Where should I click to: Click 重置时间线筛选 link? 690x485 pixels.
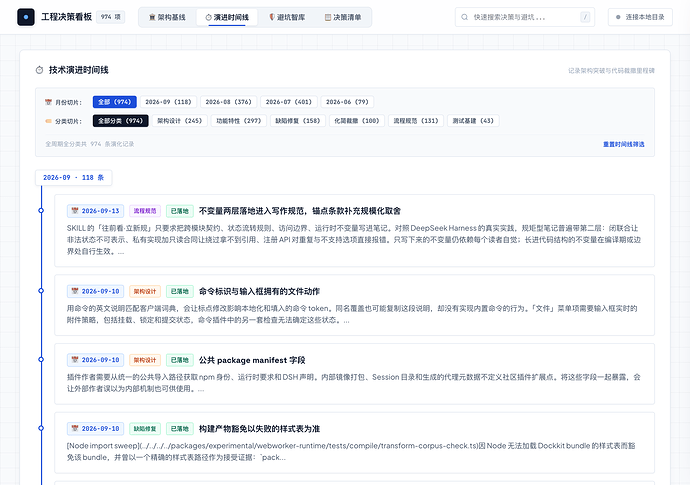coord(624,144)
